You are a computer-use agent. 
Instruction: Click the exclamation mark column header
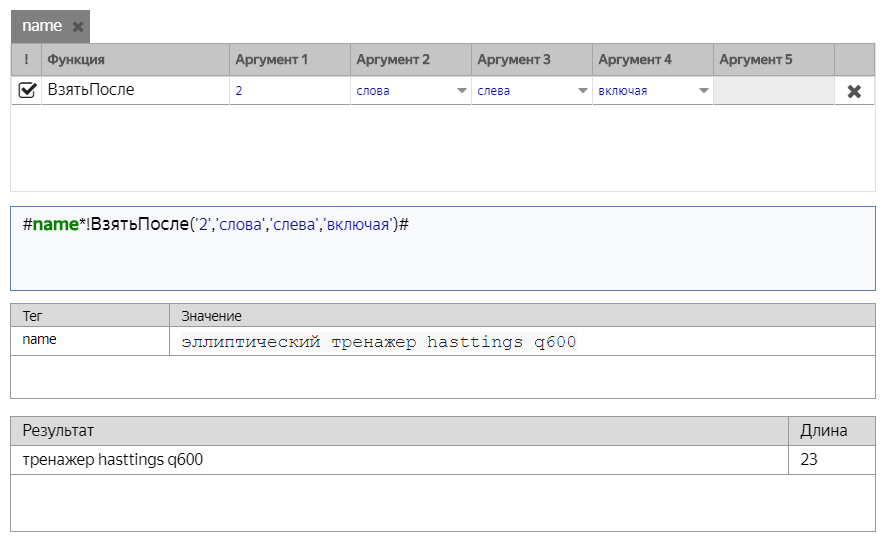pyautogui.click(x=26, y=60)
